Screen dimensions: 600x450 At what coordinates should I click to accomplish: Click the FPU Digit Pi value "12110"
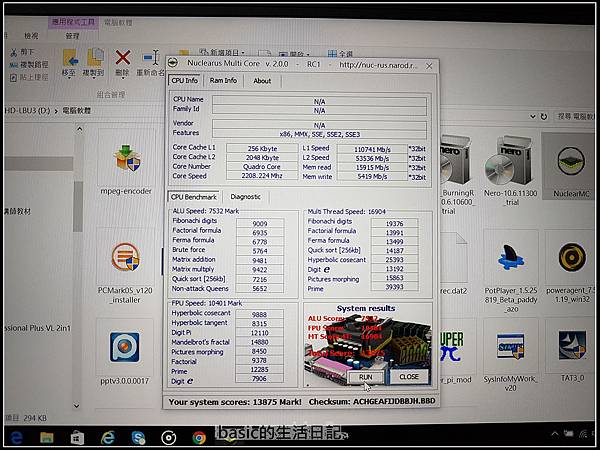(x=259, y=333)
